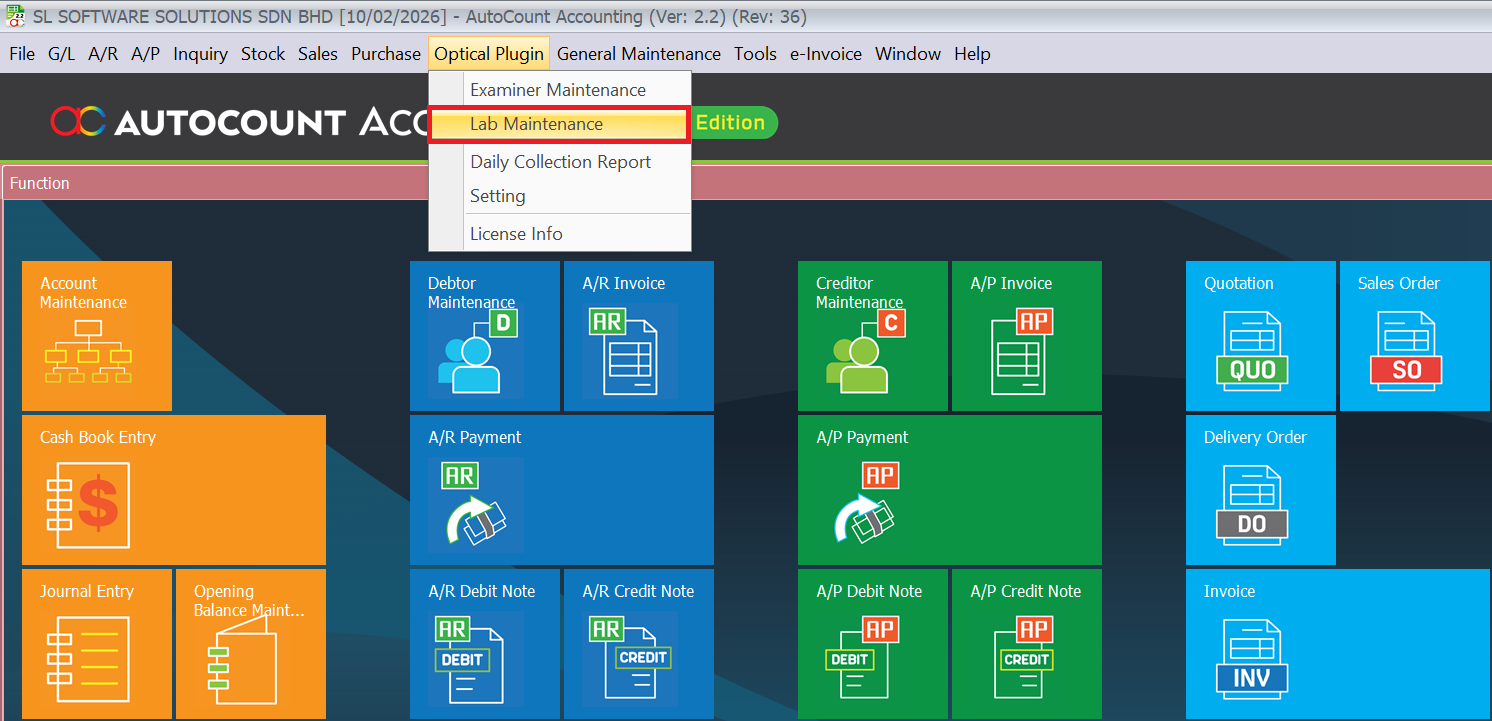Image resolution: width=1492 pixels, height=721 pixels.
Task: Click License Info in the dropdown
Action: 516,234
